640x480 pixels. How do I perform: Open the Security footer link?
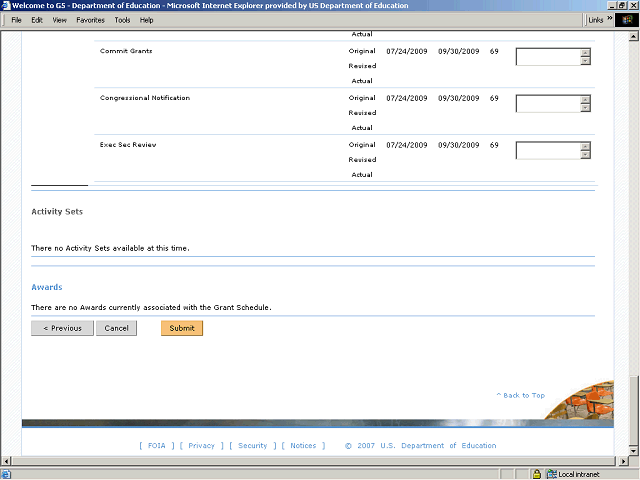coord(252,446)
